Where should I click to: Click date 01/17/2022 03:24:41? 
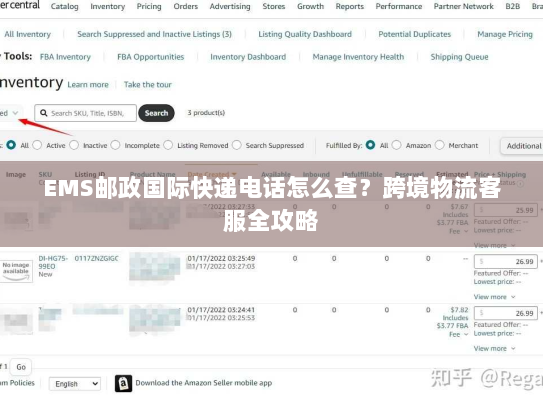[x=221, y=310]
